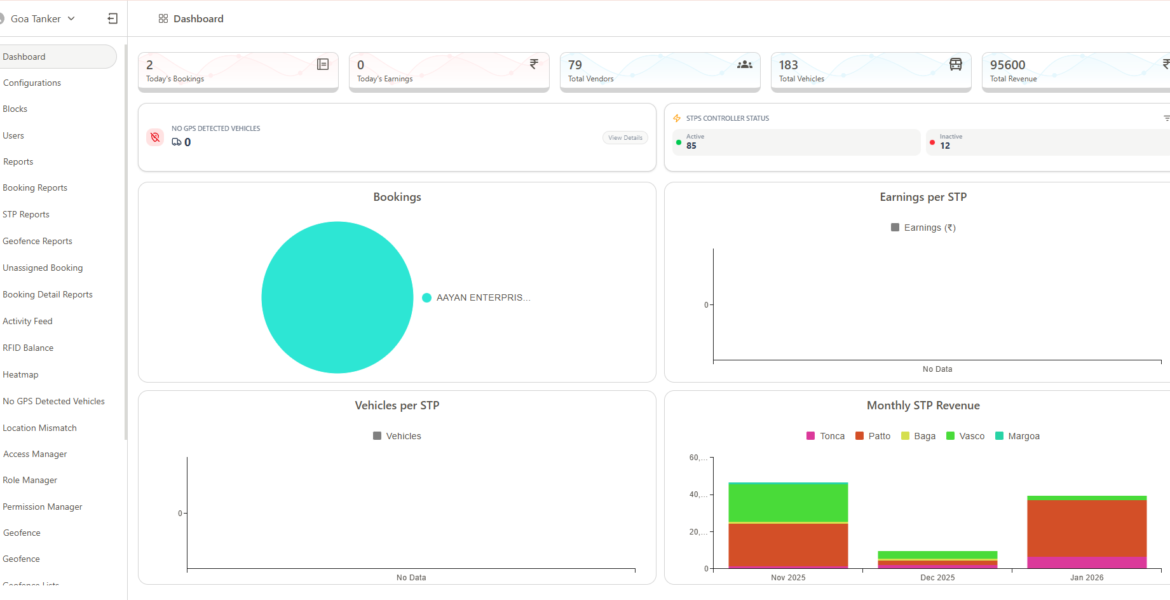Click the bookings list icon on Today's Bookings card
This screenshot has height=600, width=1170.
click(322, 64)
